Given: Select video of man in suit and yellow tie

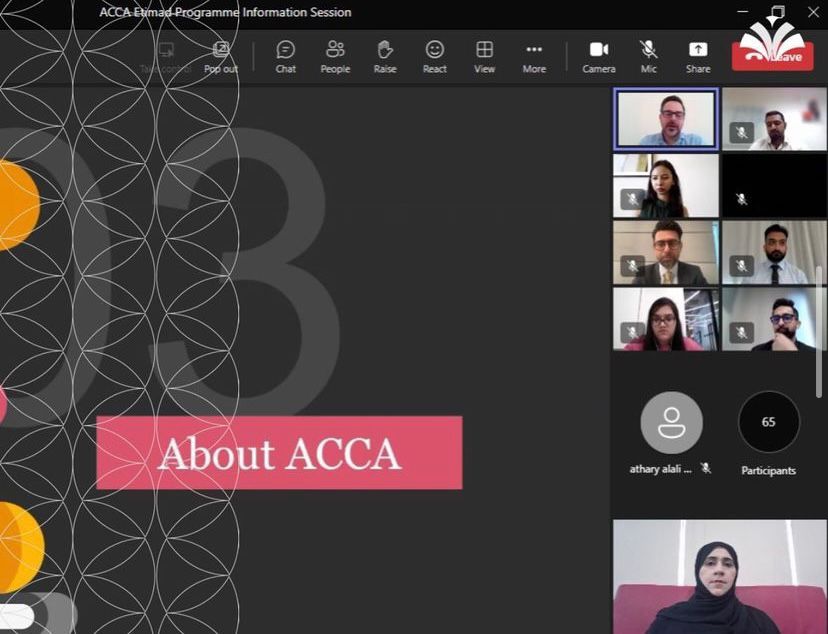Looking at the screenshot, I should [x=666, y=252].
